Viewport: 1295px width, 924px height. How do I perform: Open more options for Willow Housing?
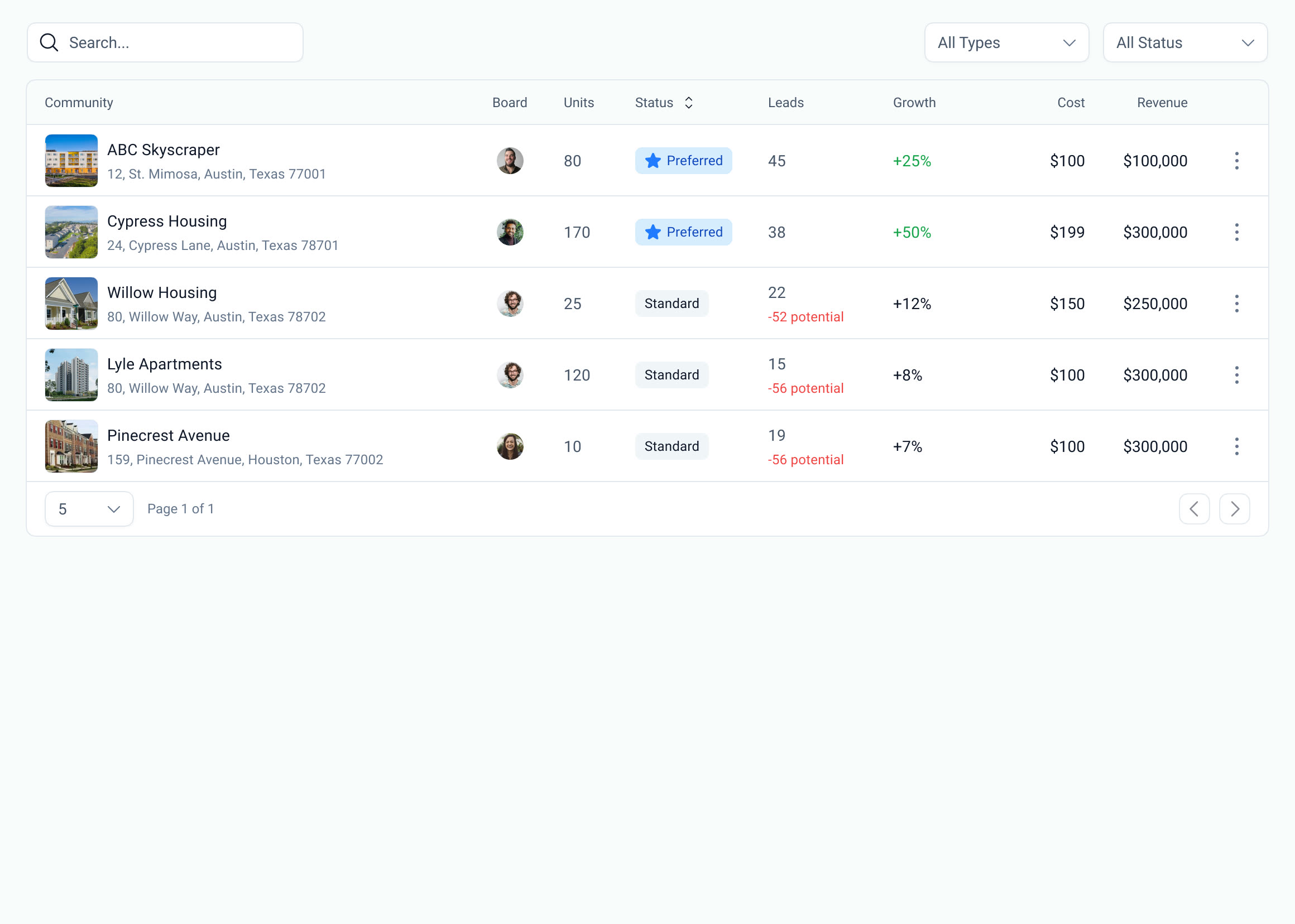click(x=1236, y=304)
